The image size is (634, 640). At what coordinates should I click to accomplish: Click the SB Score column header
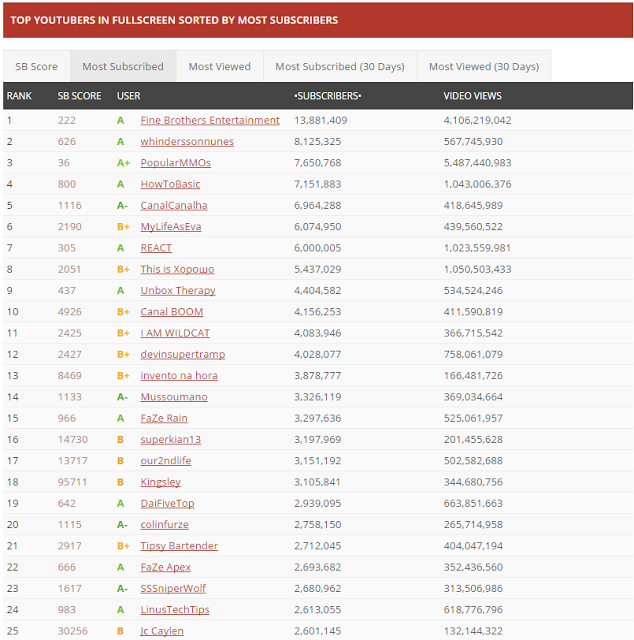[x=79, y=96]
